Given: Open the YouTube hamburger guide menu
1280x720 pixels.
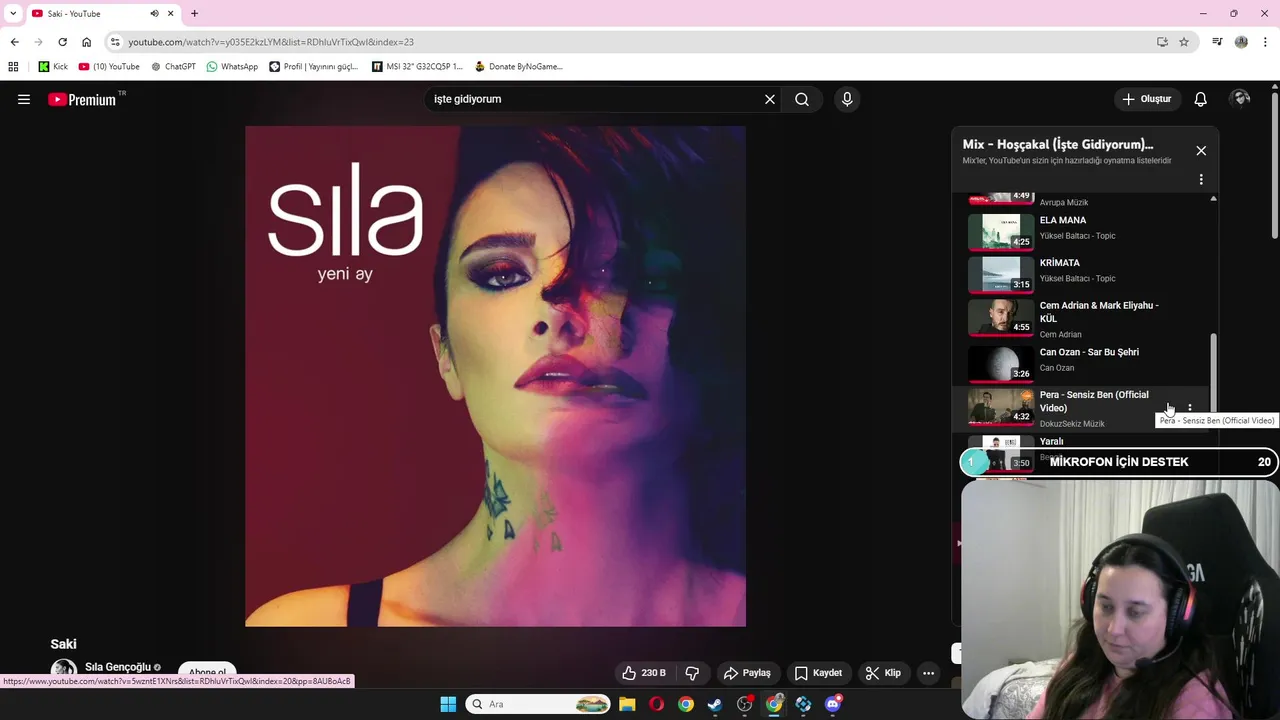Looking at the screenshot, I should tap(24, 99).
